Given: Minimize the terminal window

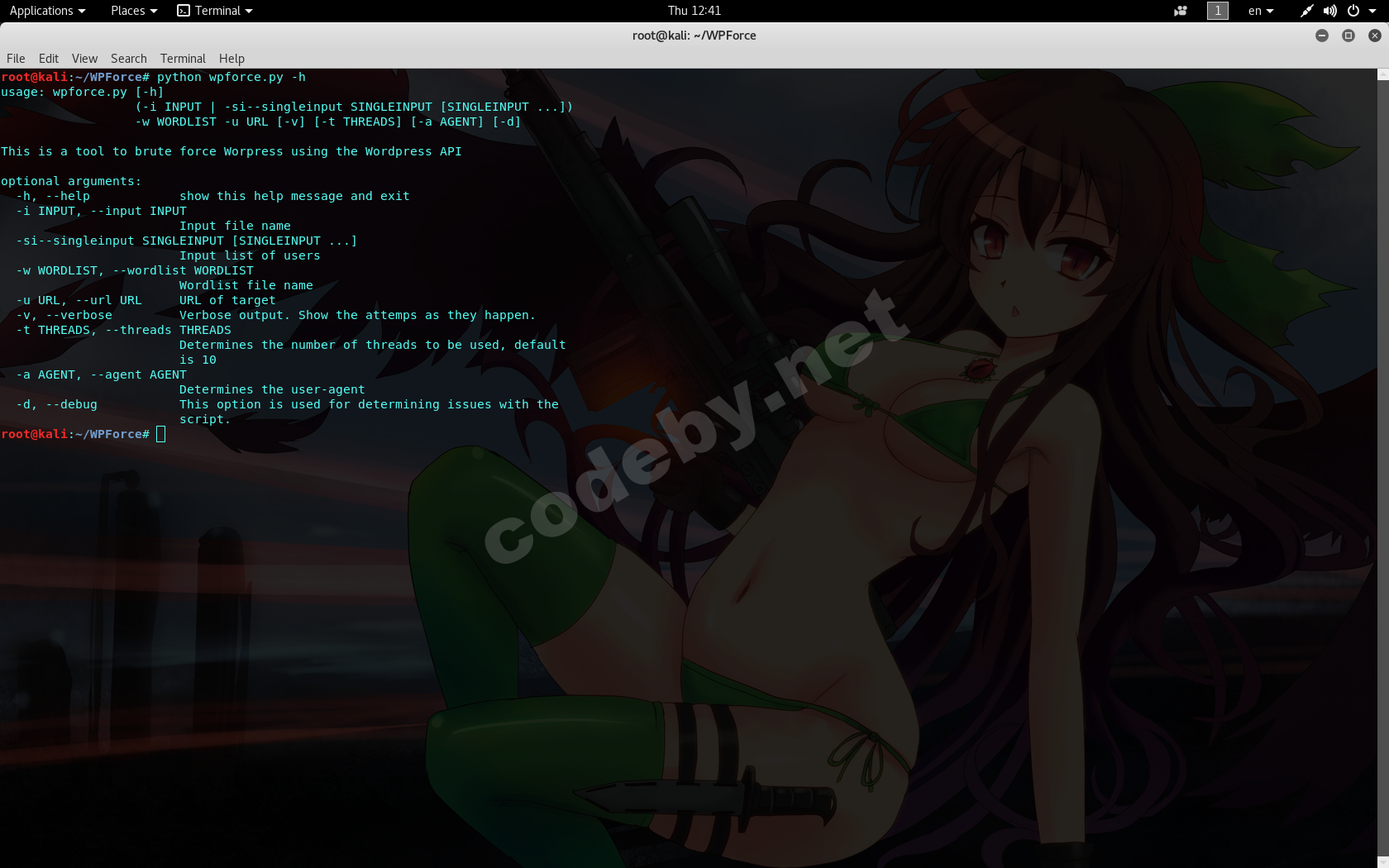Looking at the screenshot, I should [x=1322, y=36].
